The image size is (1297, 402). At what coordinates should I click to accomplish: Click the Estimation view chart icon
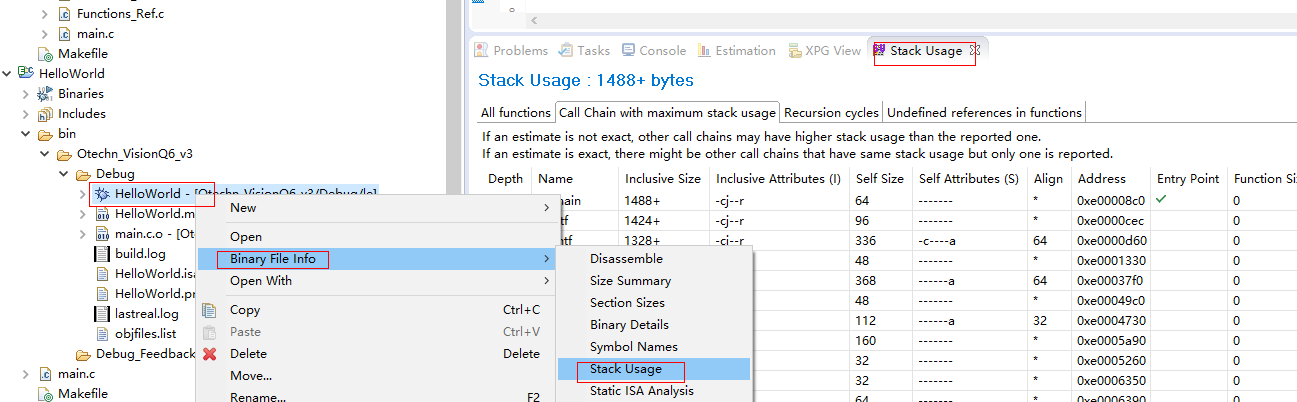pyautogui.click(x=706, y=50)
